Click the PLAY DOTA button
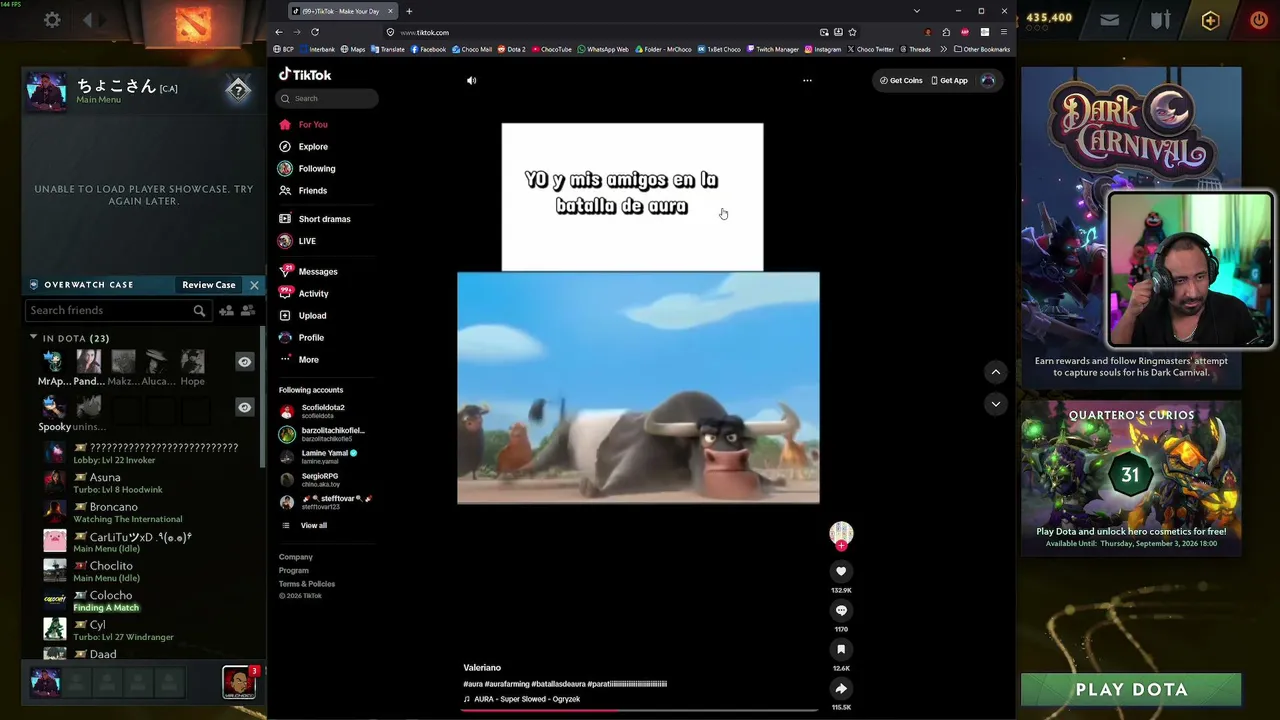The image size is (1280, 720). coord(1131,689)
